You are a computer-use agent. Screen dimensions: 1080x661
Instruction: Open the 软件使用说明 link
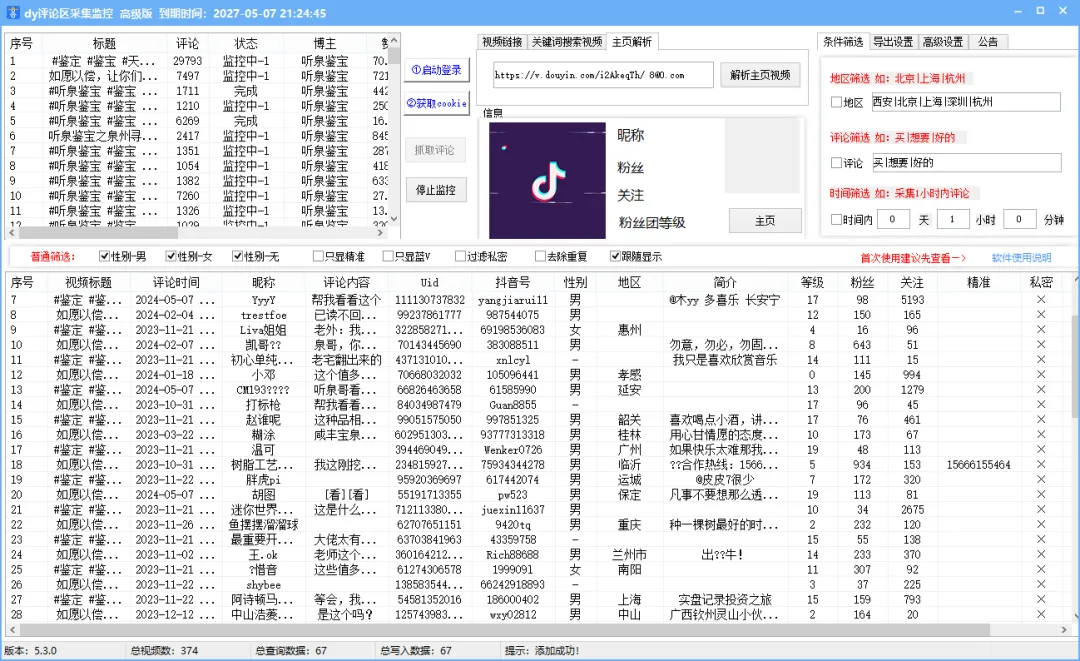[x=1021, y=258]
